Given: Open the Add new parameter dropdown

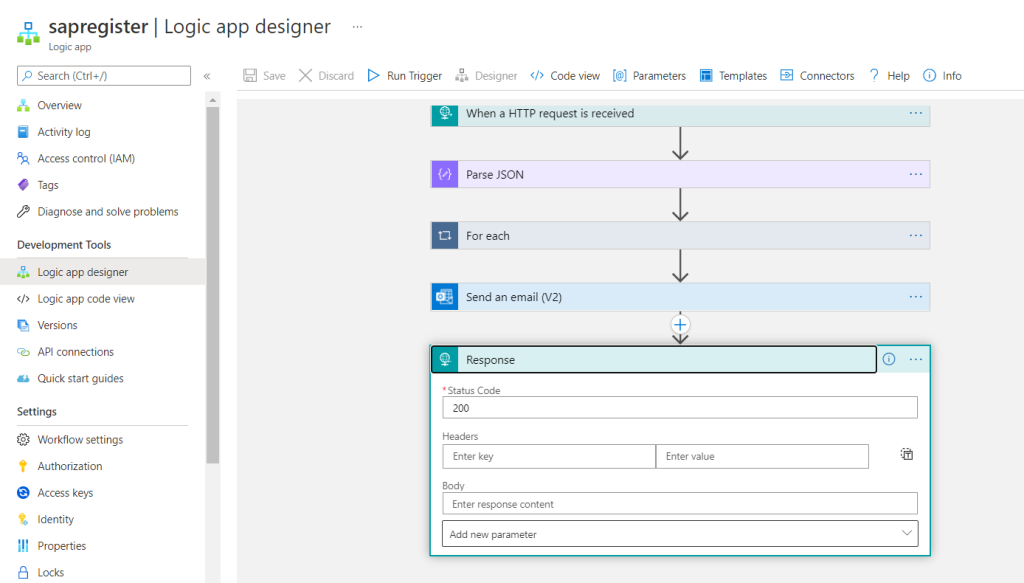Looking at the screenshot, I should [680, 534].
